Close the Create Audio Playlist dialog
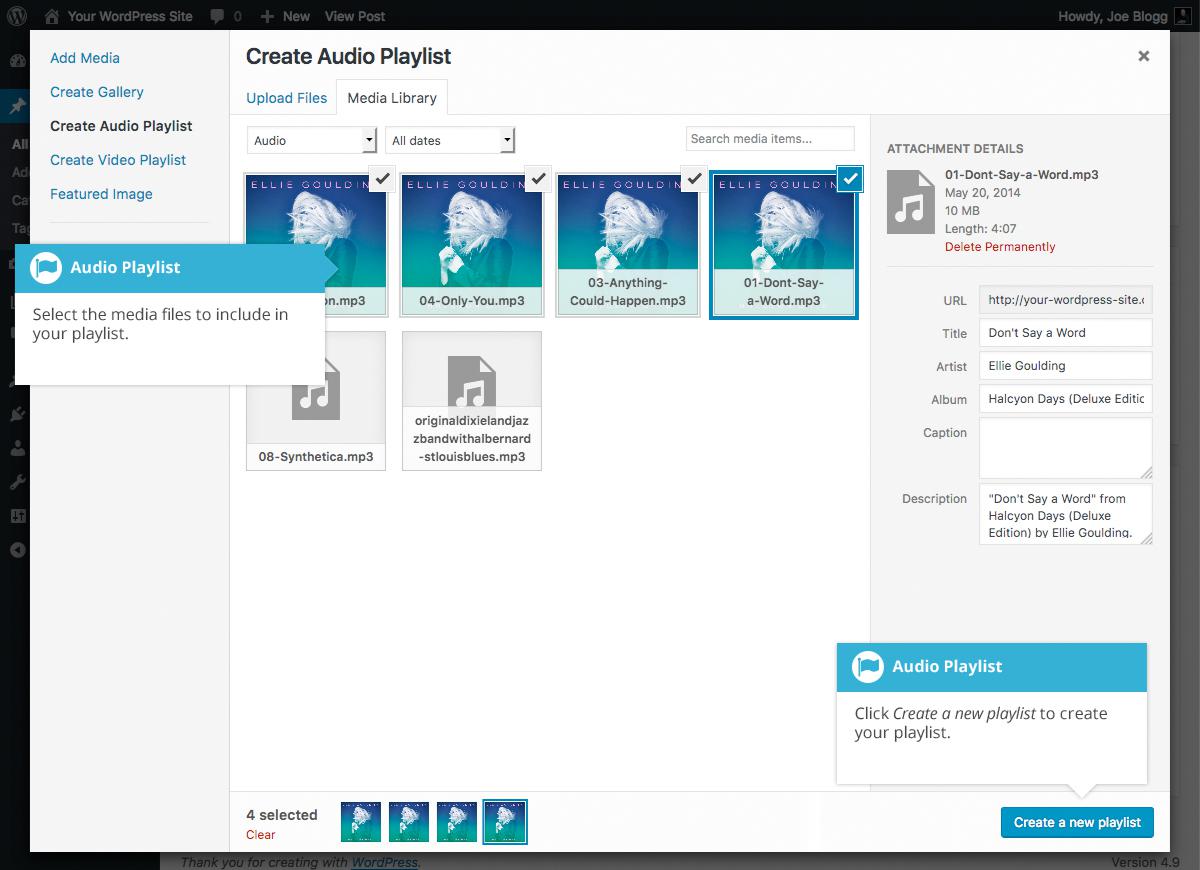 (1143, 56)
